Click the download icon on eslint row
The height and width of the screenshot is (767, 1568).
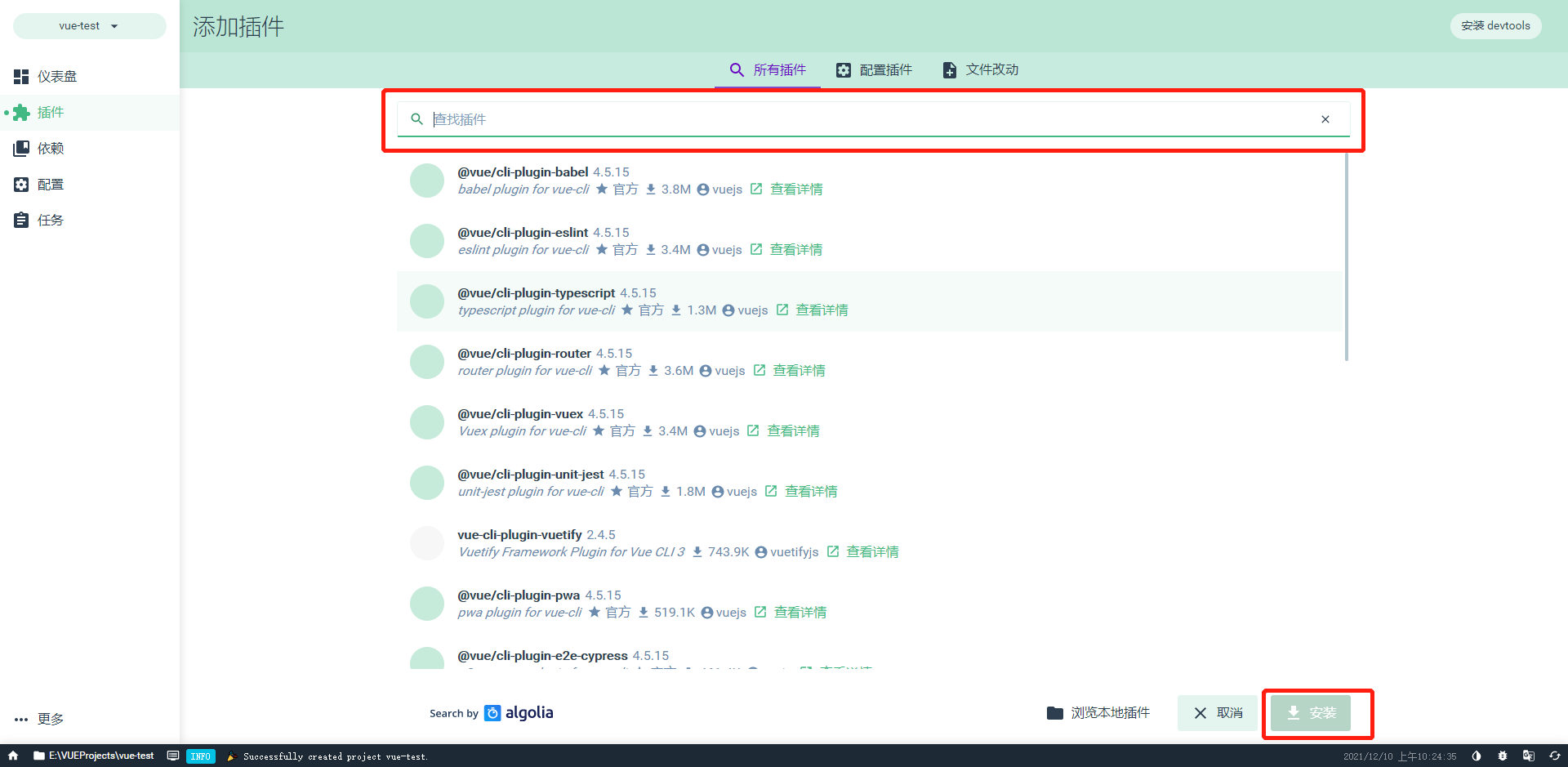tap(651, 250)
